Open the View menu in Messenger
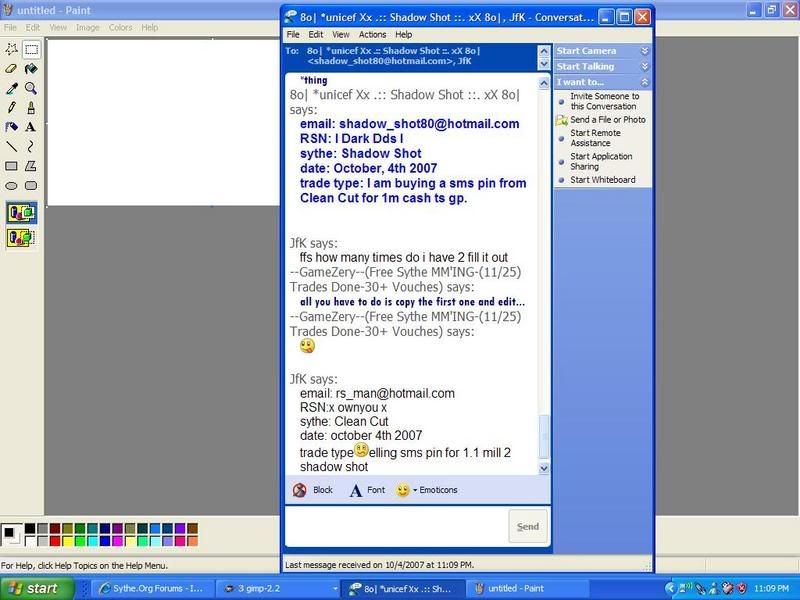The height and width of the screenshot is (600, 800). click(x=341, y=35)
